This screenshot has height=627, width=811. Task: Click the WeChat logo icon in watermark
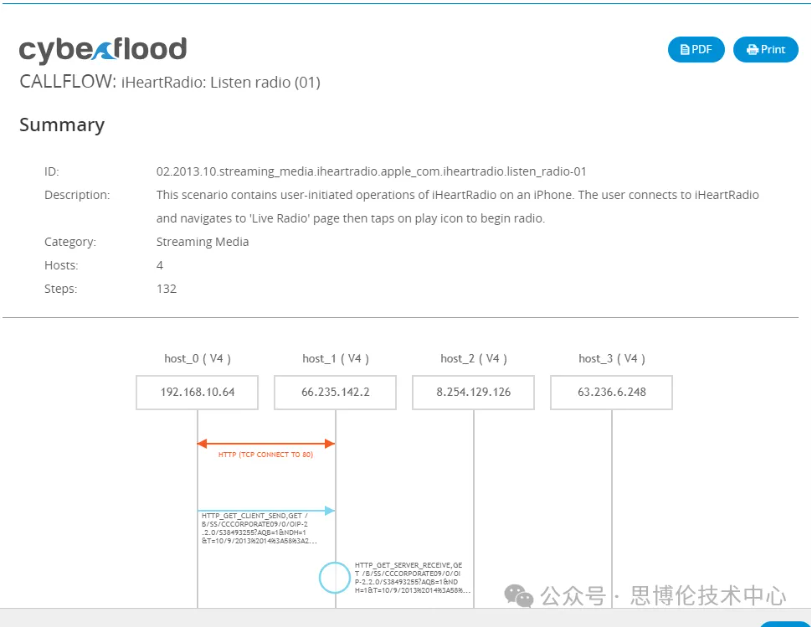point(519,596)
